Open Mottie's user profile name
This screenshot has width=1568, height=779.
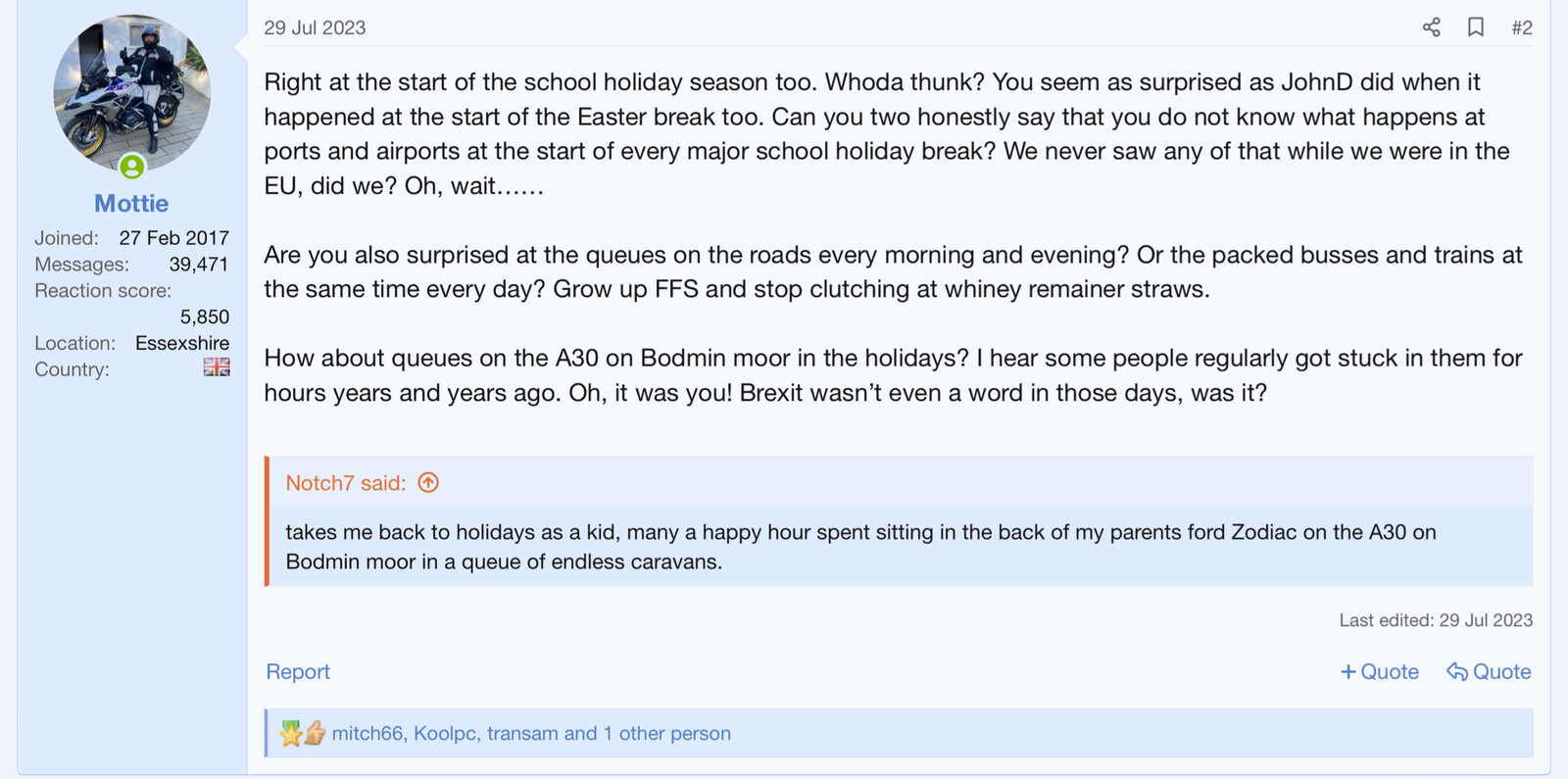[x=131, y=203]
